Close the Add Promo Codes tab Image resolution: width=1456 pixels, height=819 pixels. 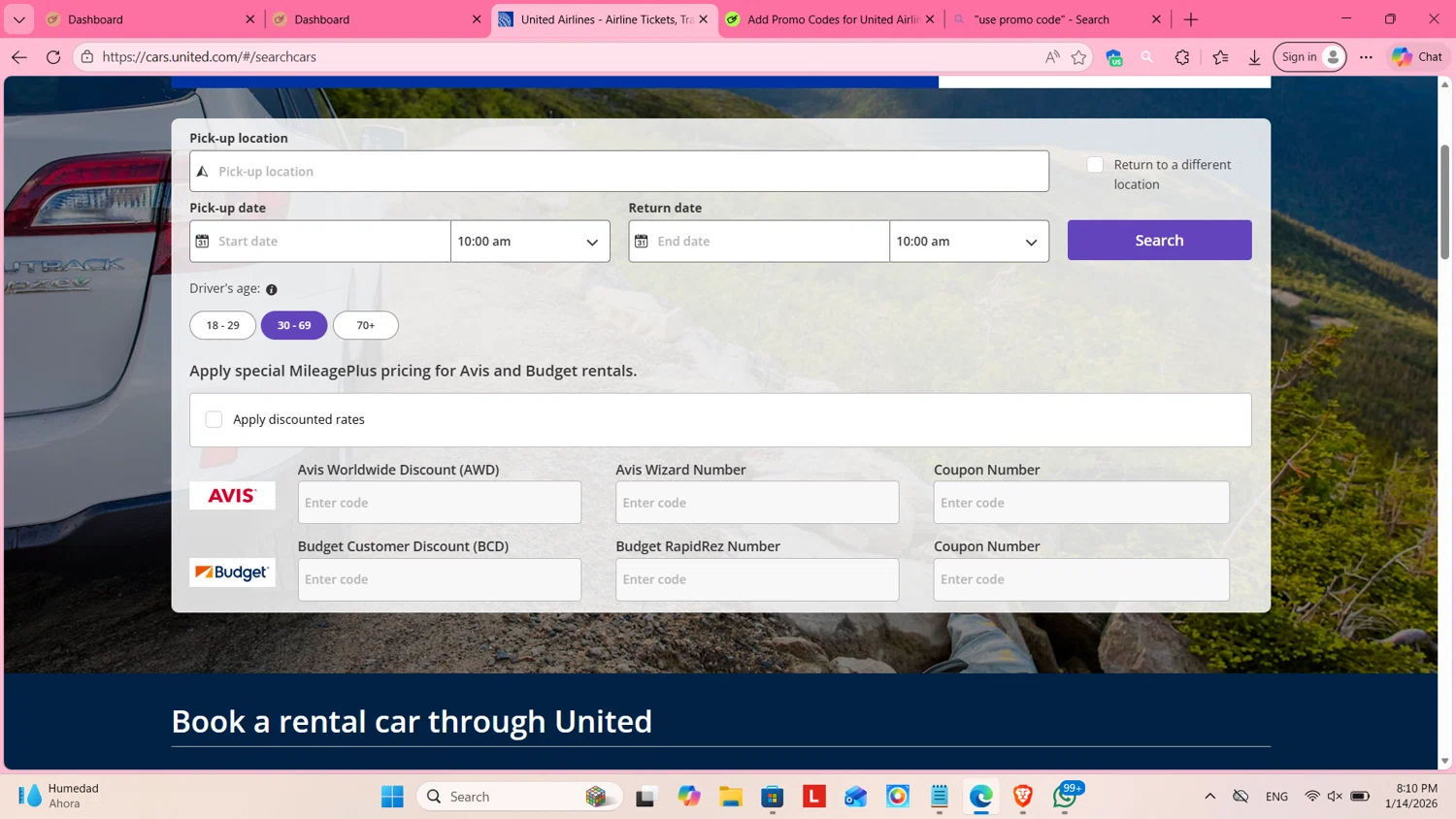point(930,19)
